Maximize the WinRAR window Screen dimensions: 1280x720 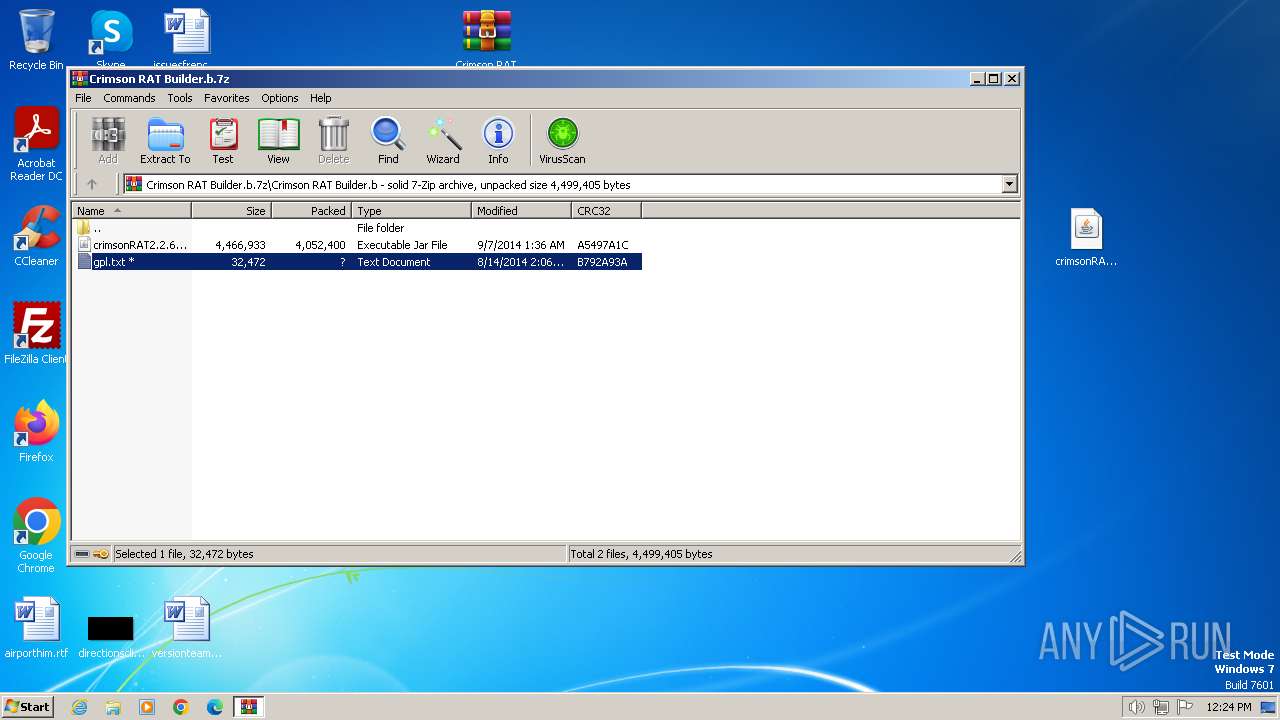[x=993, y=78]
